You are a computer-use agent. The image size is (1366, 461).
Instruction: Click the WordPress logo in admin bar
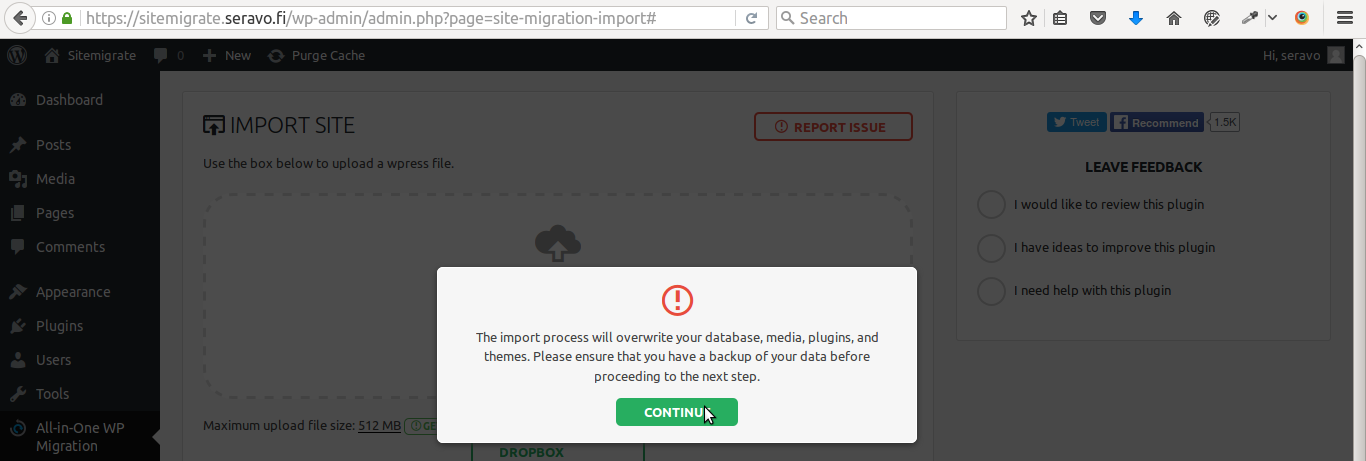(x=16, y=56)
